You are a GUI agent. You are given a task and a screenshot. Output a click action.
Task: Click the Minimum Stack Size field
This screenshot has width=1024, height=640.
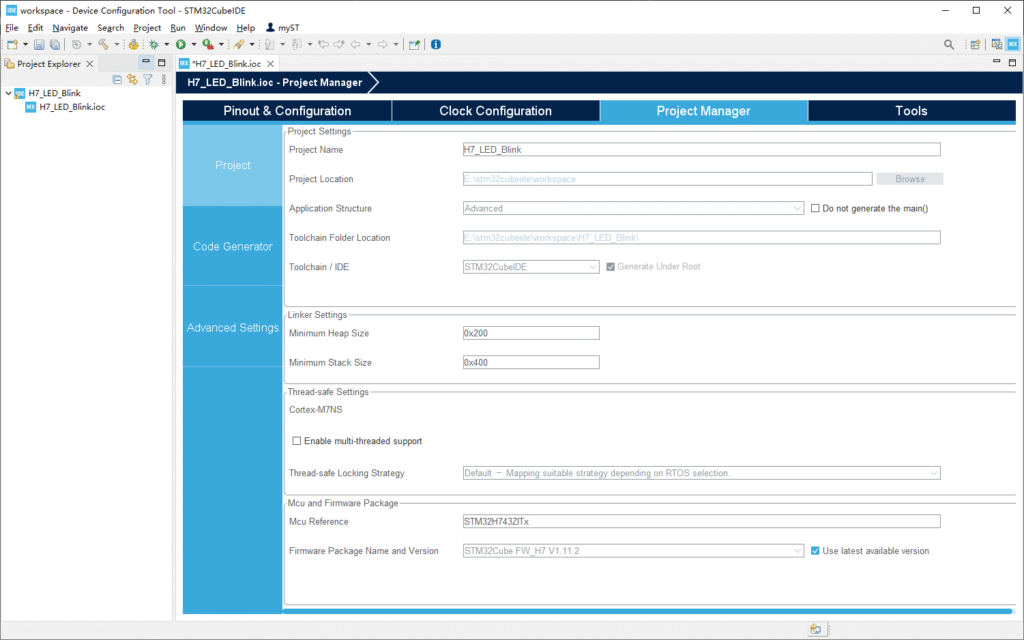click(x=531, y=362)
